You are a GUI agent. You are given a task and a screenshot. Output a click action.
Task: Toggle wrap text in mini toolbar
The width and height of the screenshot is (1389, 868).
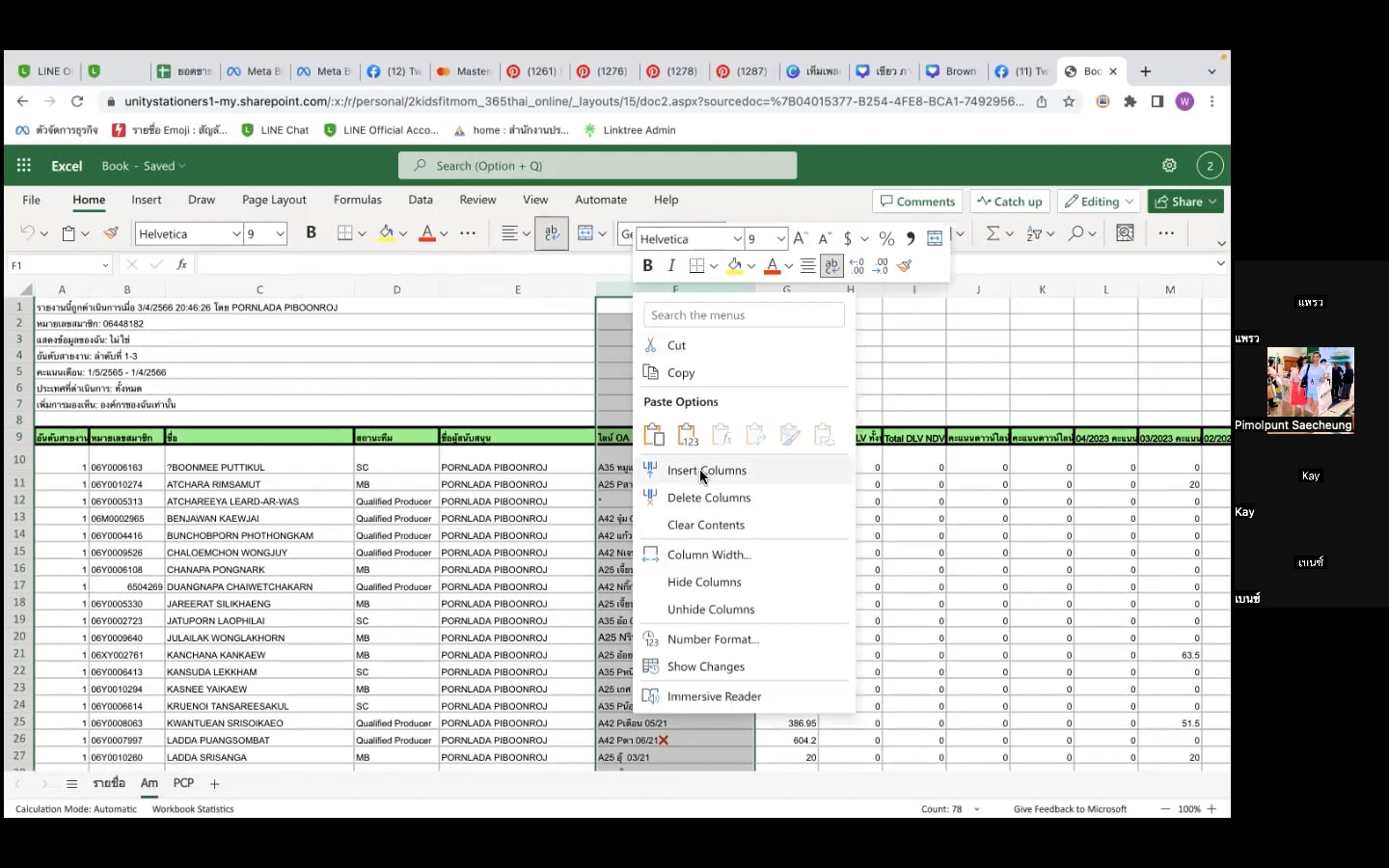pyautogui.click(x=831, y=266)
